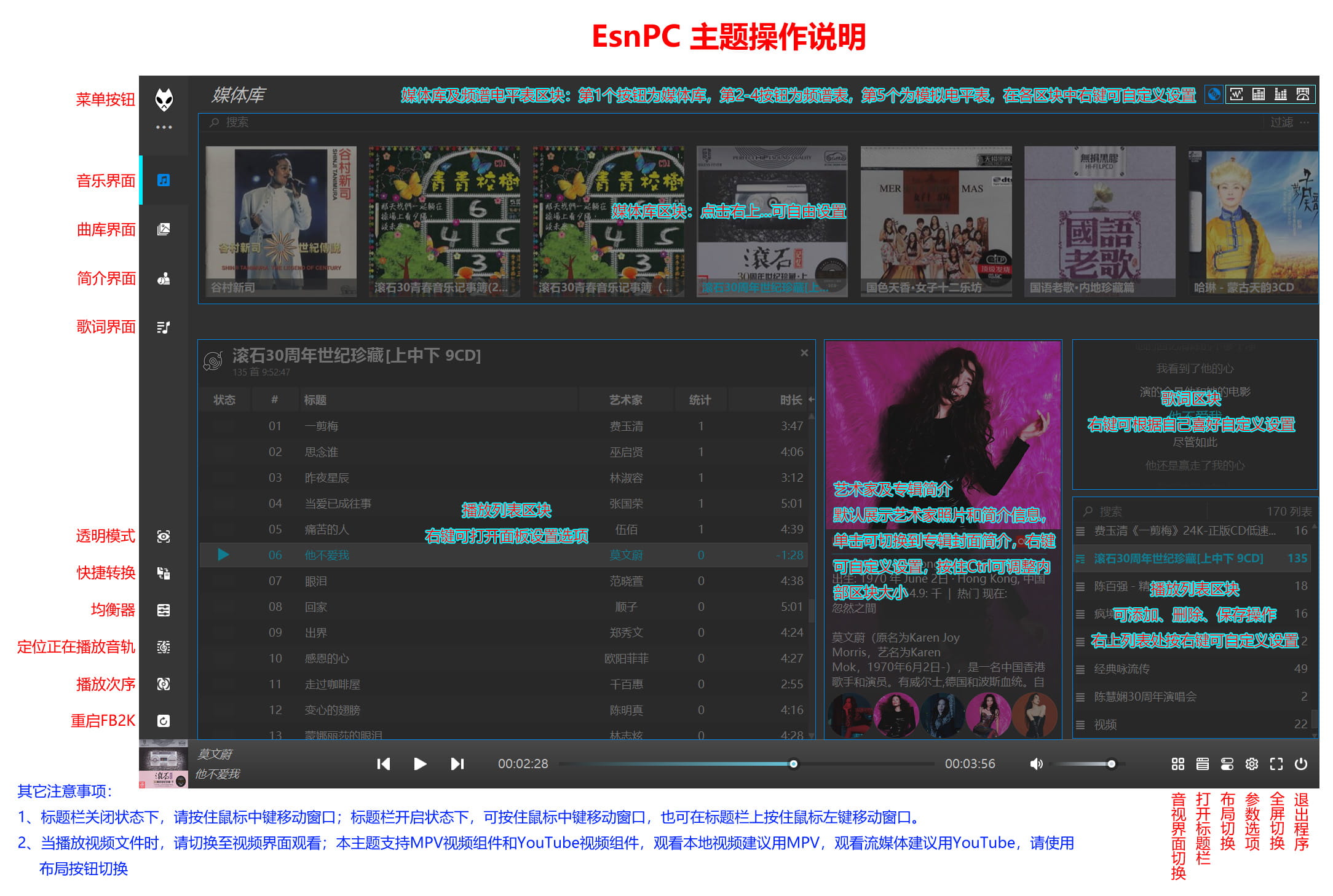Toggle fullscreen mode
This screenshot has height=896, width=1333.
(x=1276, y=764)
